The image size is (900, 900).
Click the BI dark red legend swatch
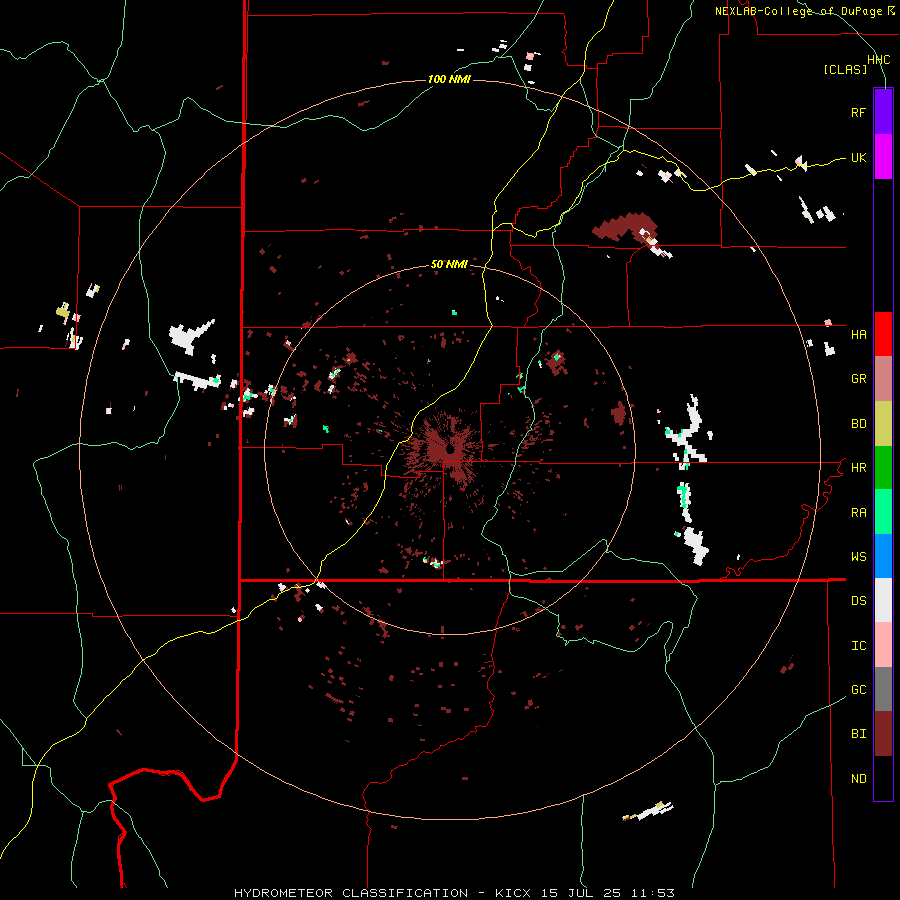pos(883,734)
